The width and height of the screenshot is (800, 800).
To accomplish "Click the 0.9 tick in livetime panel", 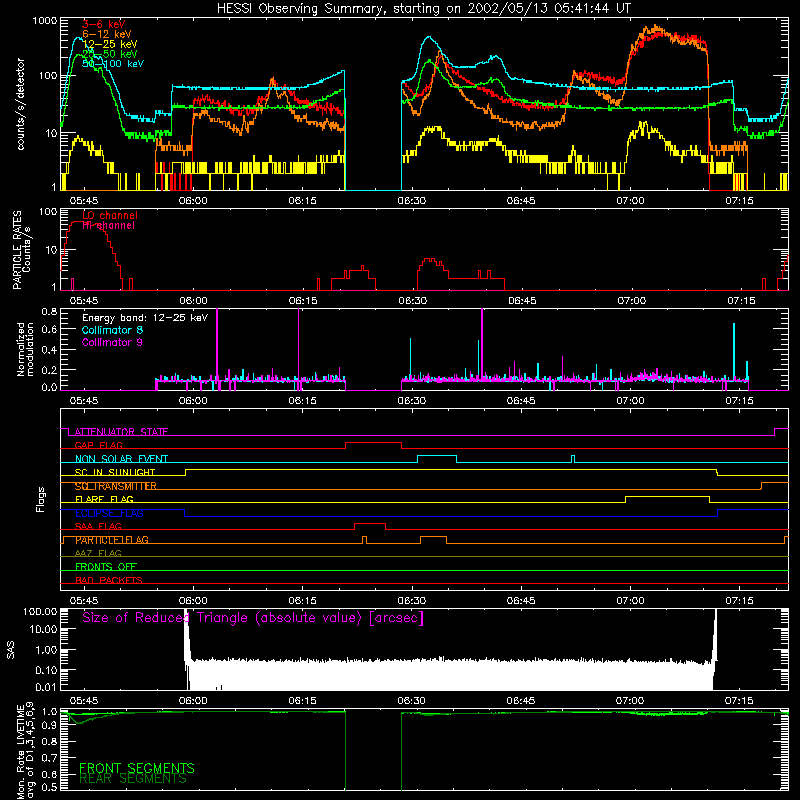I will coord(49,726).
